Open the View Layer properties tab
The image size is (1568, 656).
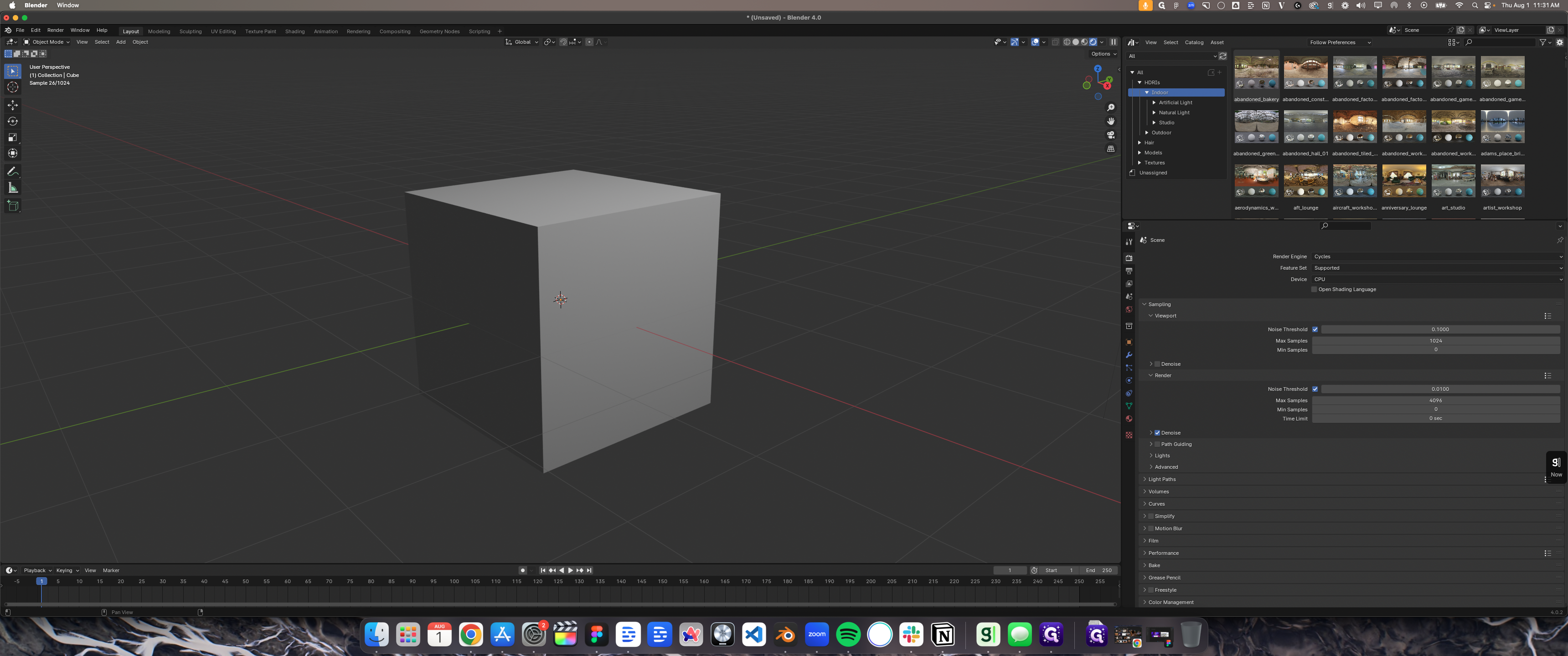pos(1129,283)
